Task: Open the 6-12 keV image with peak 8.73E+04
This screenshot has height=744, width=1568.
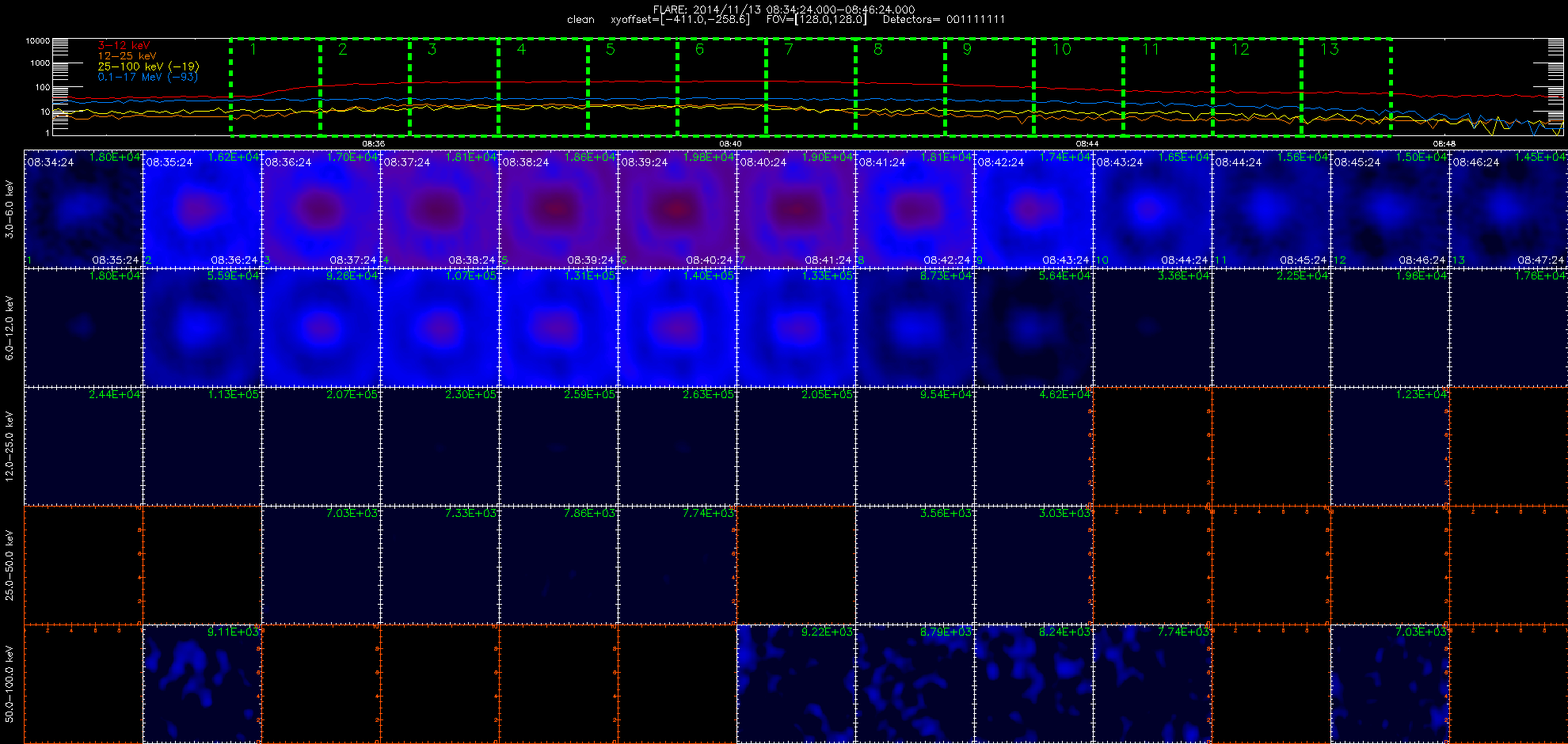Action: (915, 328)
